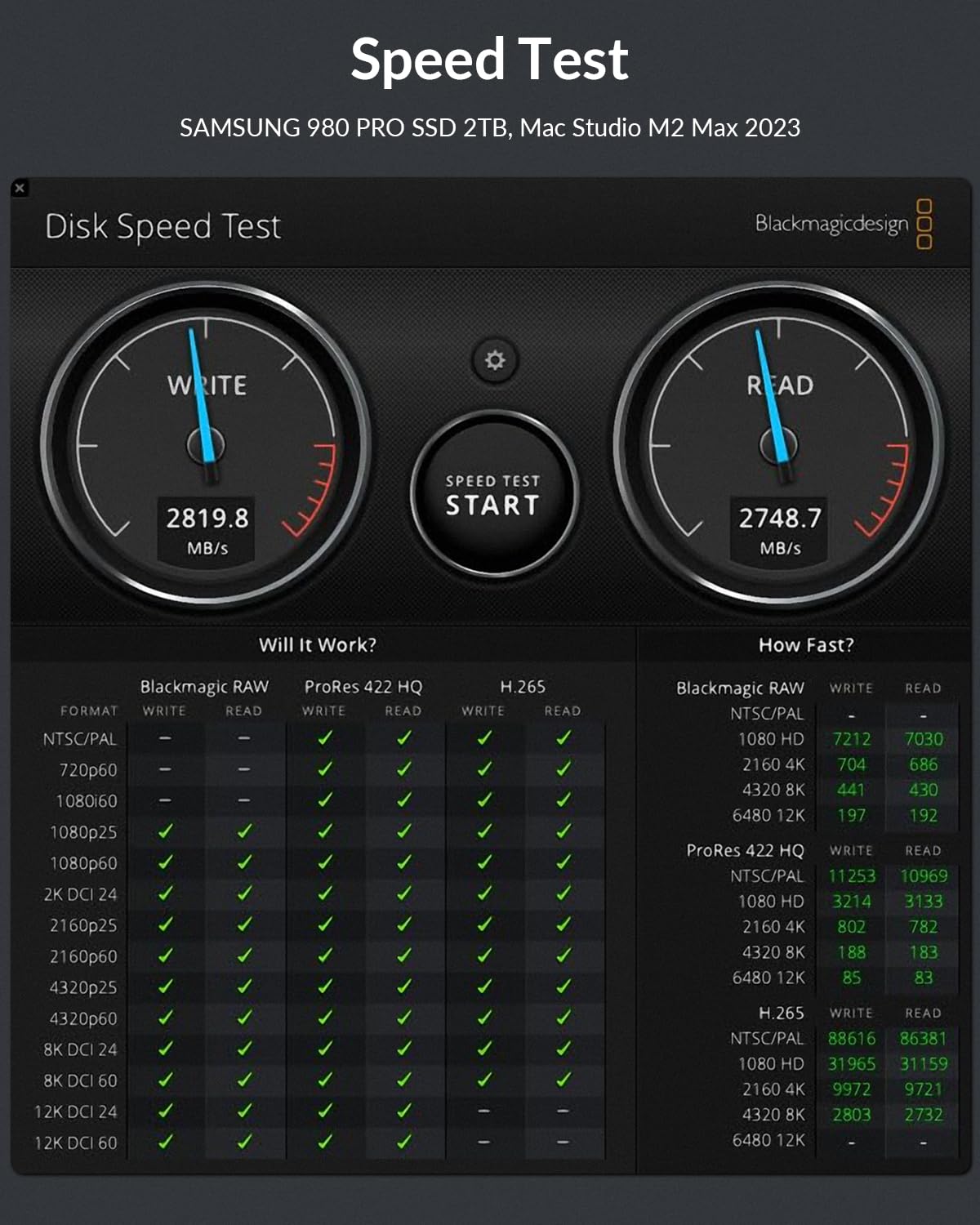Screen dimensions: 980x1225
Task: Click the Blackmagicdesign logo
Action: pos(844,224)
